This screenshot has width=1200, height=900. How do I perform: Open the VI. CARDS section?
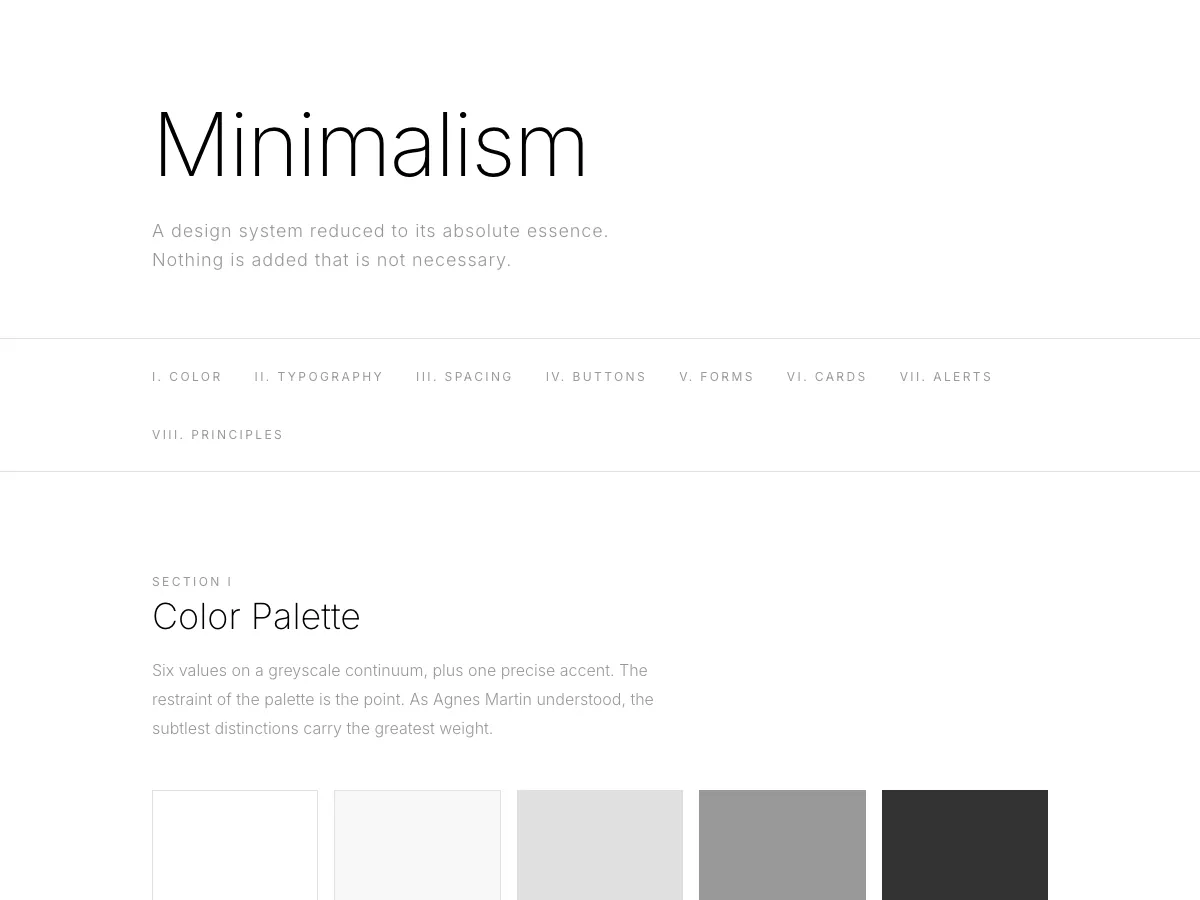827,376
